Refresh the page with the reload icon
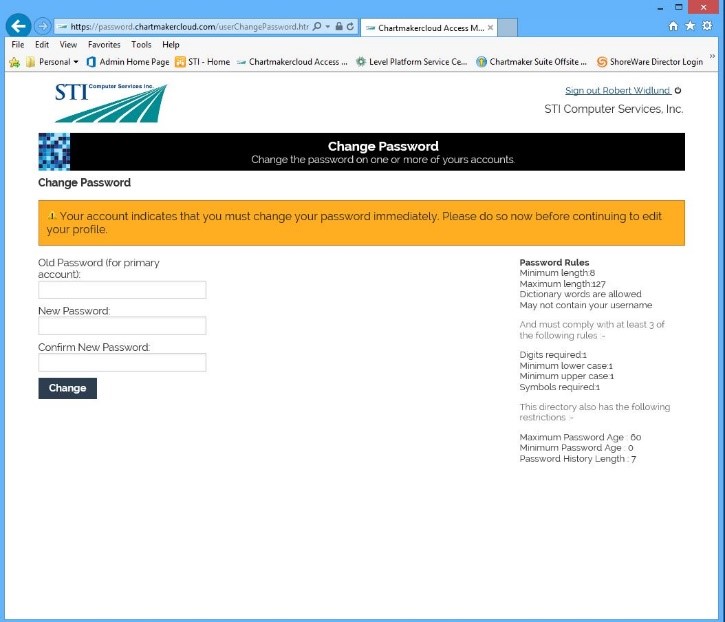The width and height of the screenshot is (725, 622). pos(350,26)
